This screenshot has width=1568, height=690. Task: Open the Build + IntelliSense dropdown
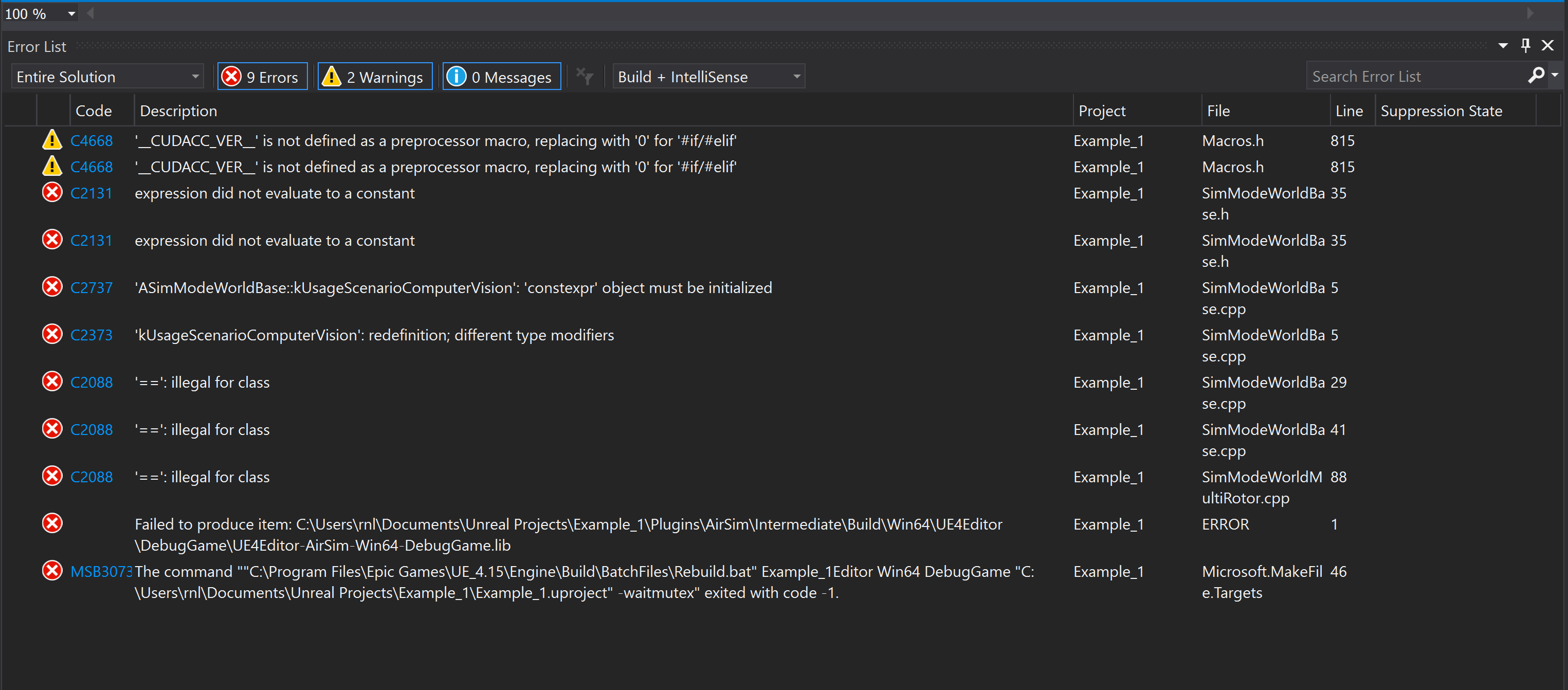[796, 76]
